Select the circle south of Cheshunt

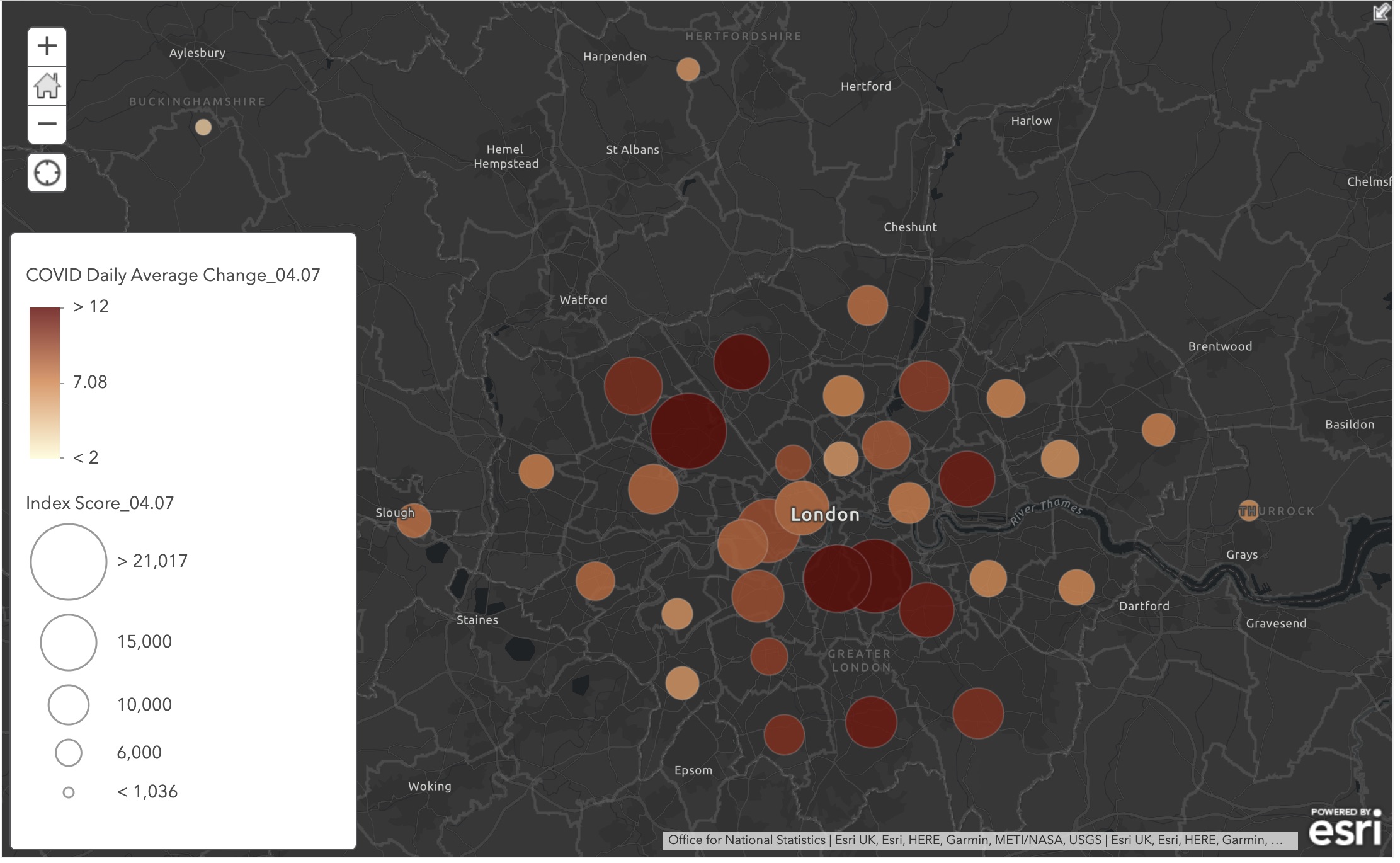pos(867,306)
